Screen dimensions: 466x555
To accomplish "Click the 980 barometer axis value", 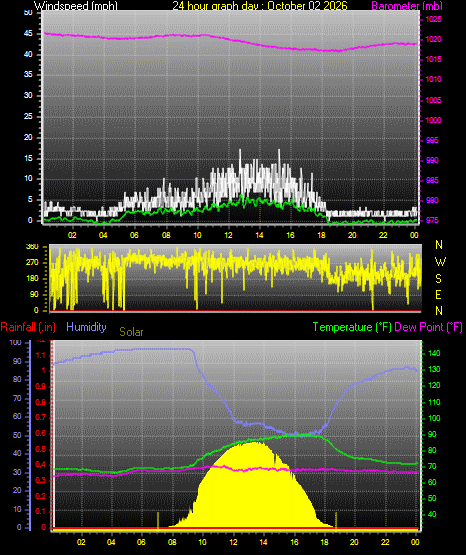I will [x=432, y=200].
